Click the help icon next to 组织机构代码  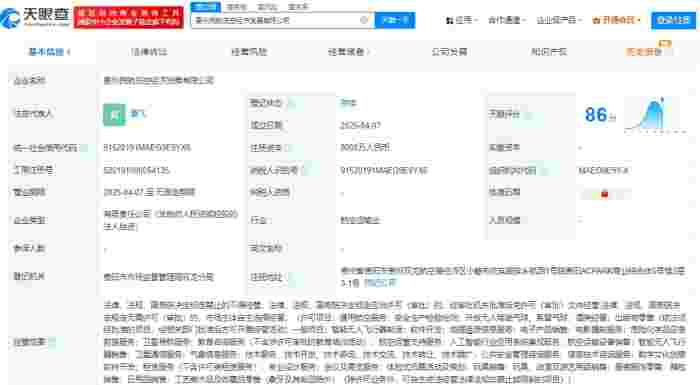click(x=543, y=171)
